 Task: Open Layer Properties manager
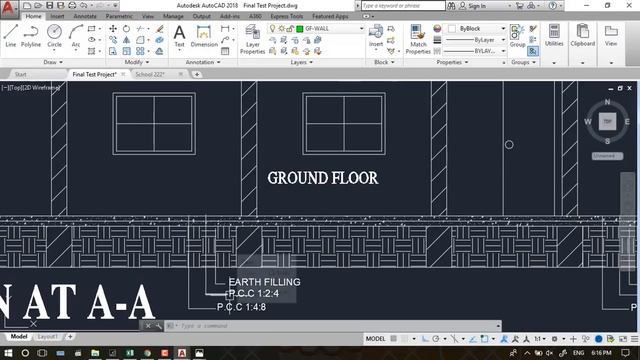pos(252,39)
